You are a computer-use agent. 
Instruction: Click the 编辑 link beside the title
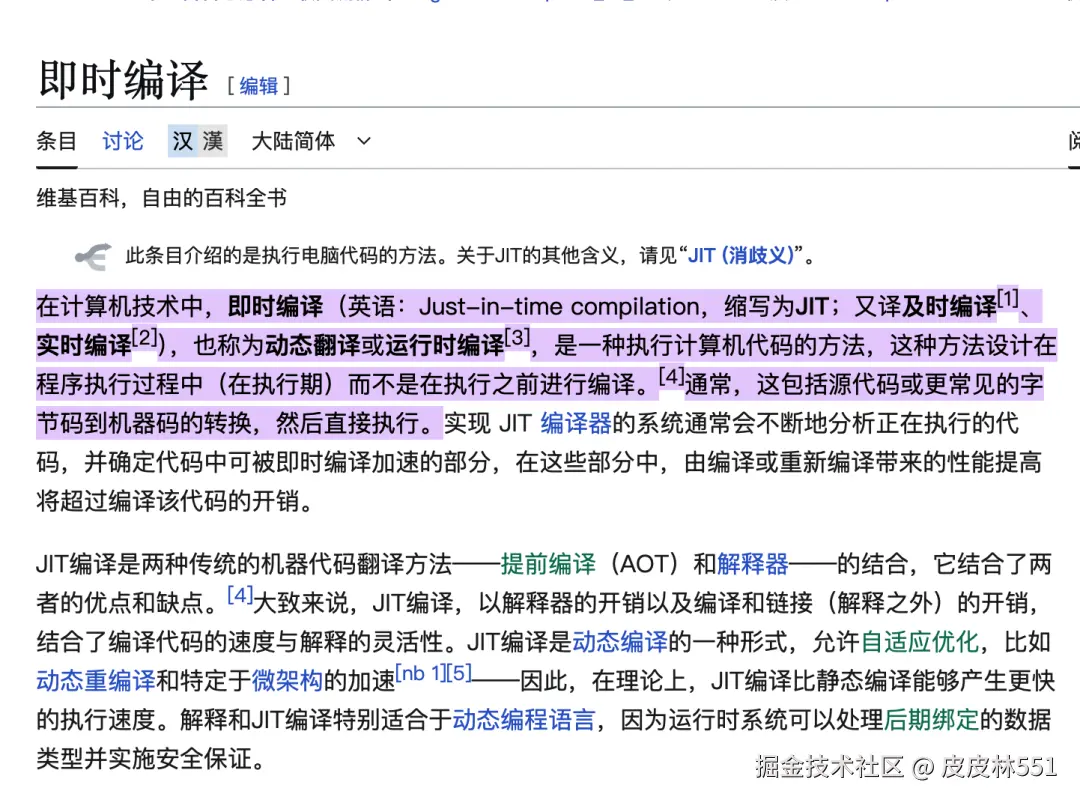pyautogui.click(x=259, y=86)
